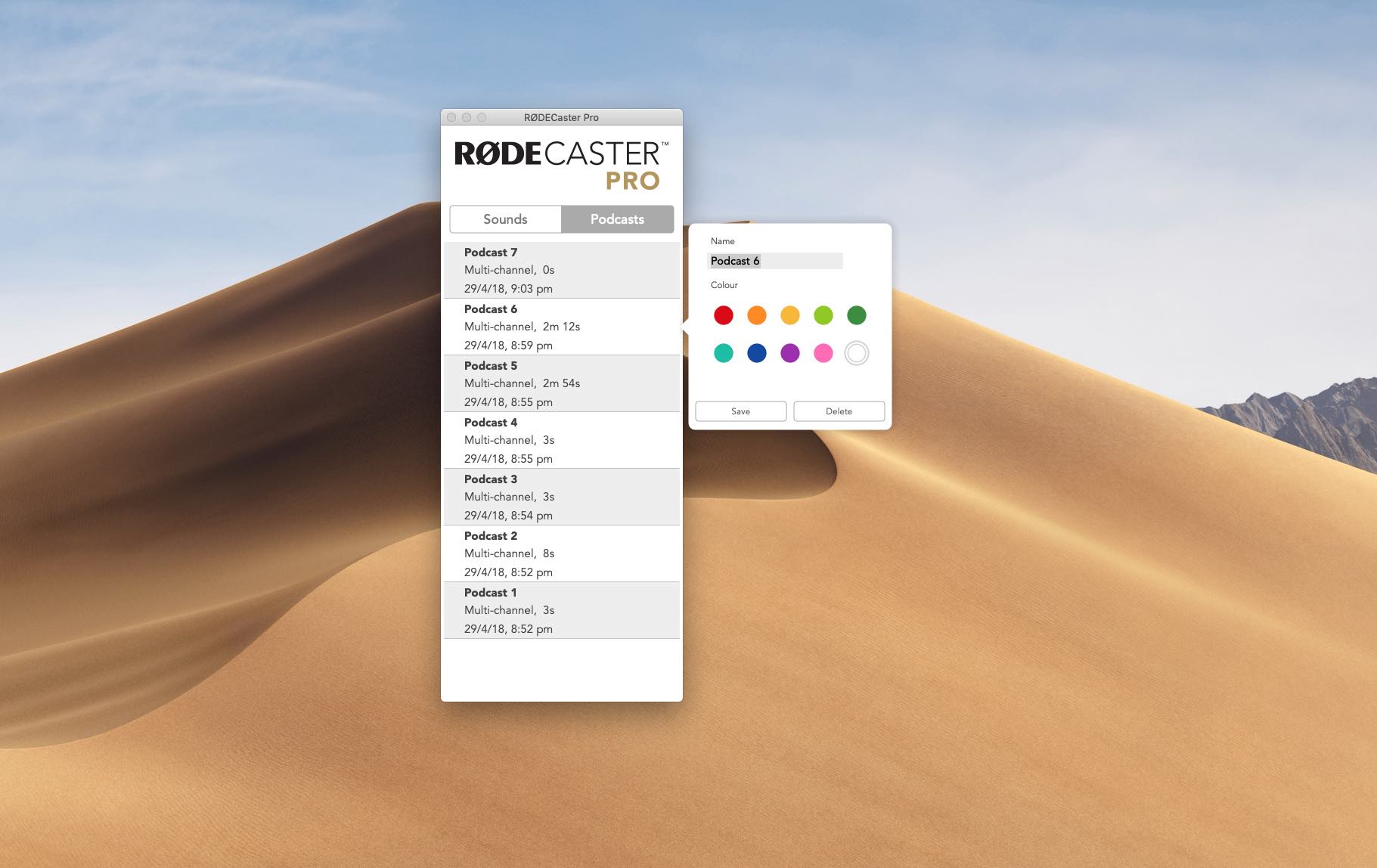Choose the orange colour swatch
Screen dimensions: 1377x868
(x=757, y=315)
